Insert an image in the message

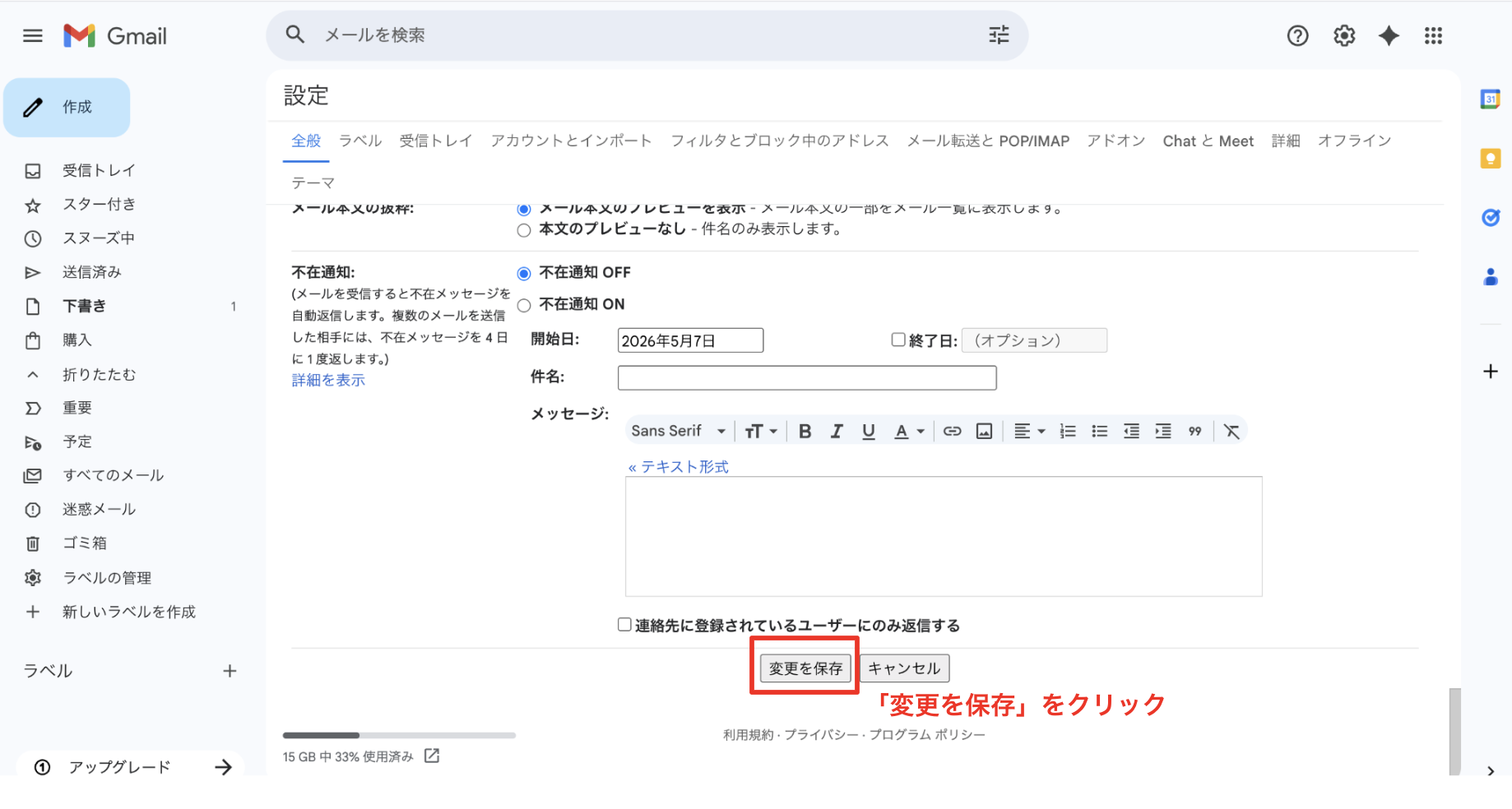pos(984,431)
